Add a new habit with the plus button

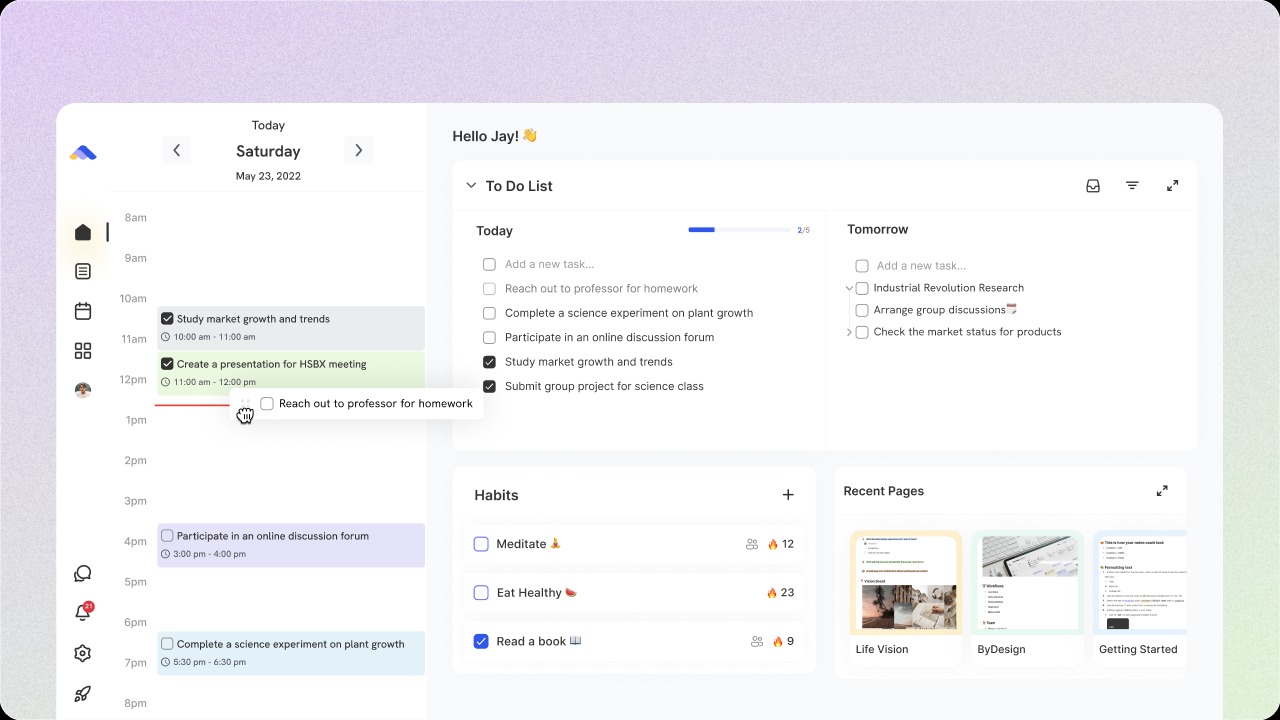tap(787, 494)
